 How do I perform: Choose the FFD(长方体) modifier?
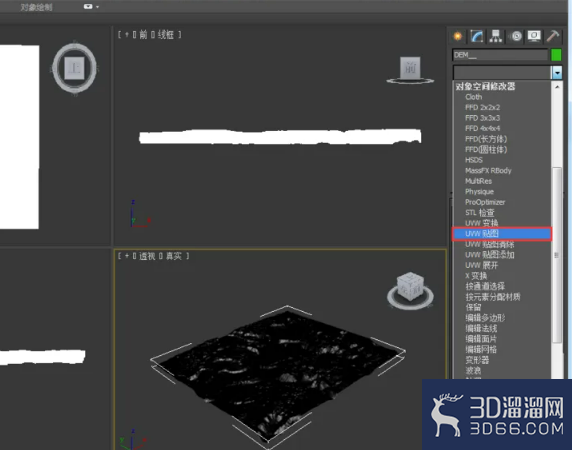click(x=486, y=139)
